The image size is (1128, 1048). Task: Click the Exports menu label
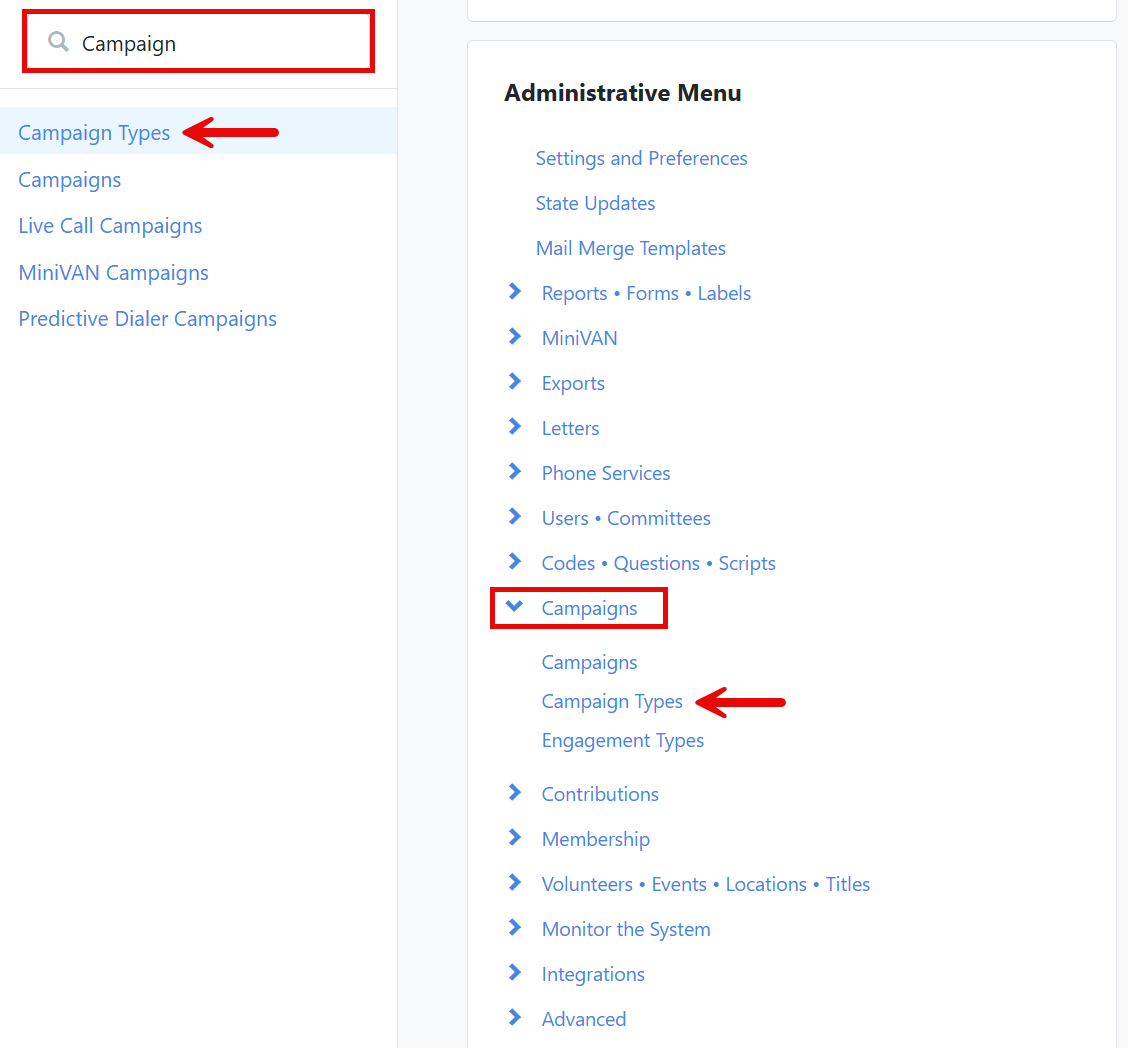point(573,383)
